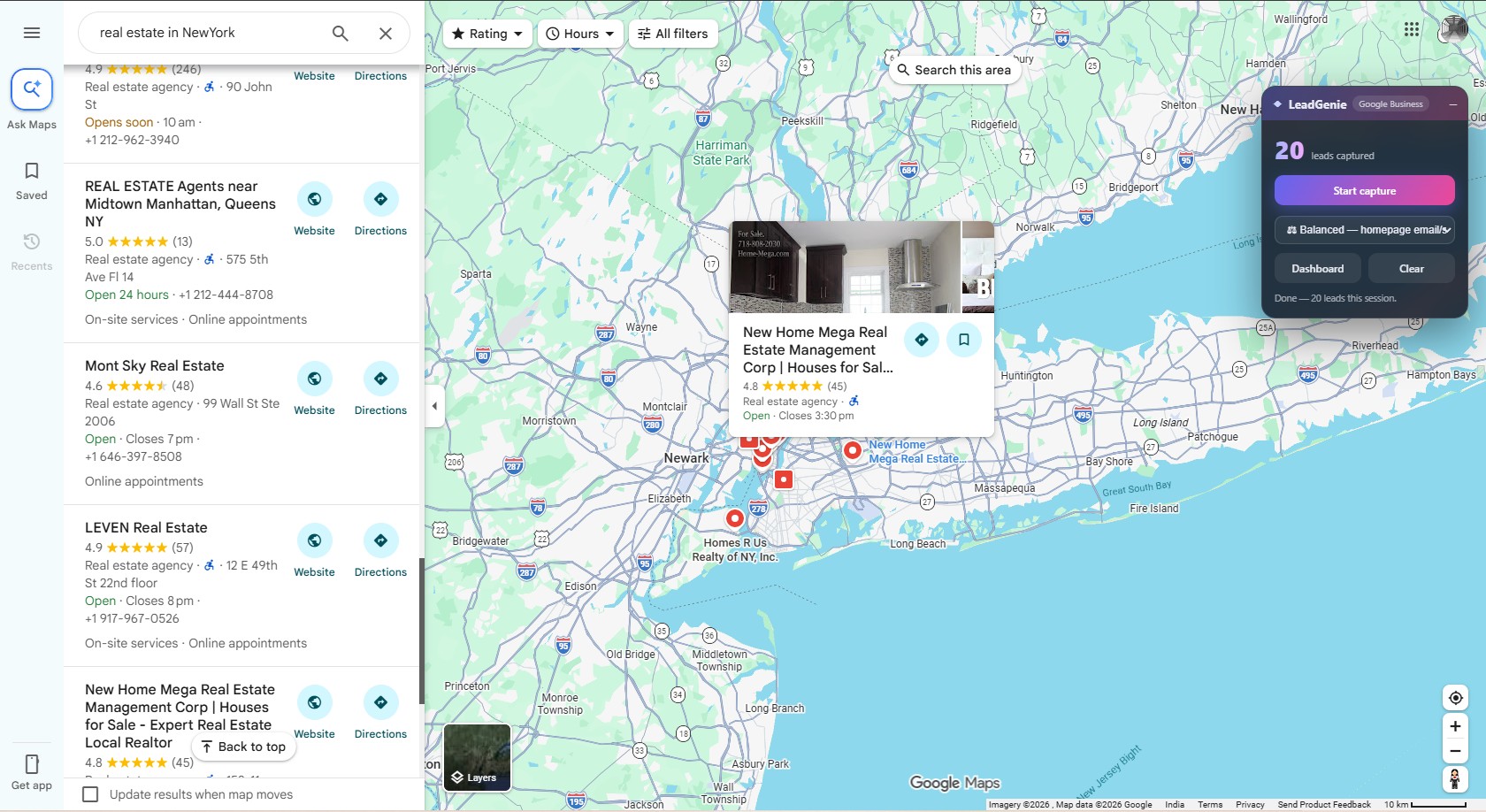
Task: Click Back to top
Action: tap(243, 747)
